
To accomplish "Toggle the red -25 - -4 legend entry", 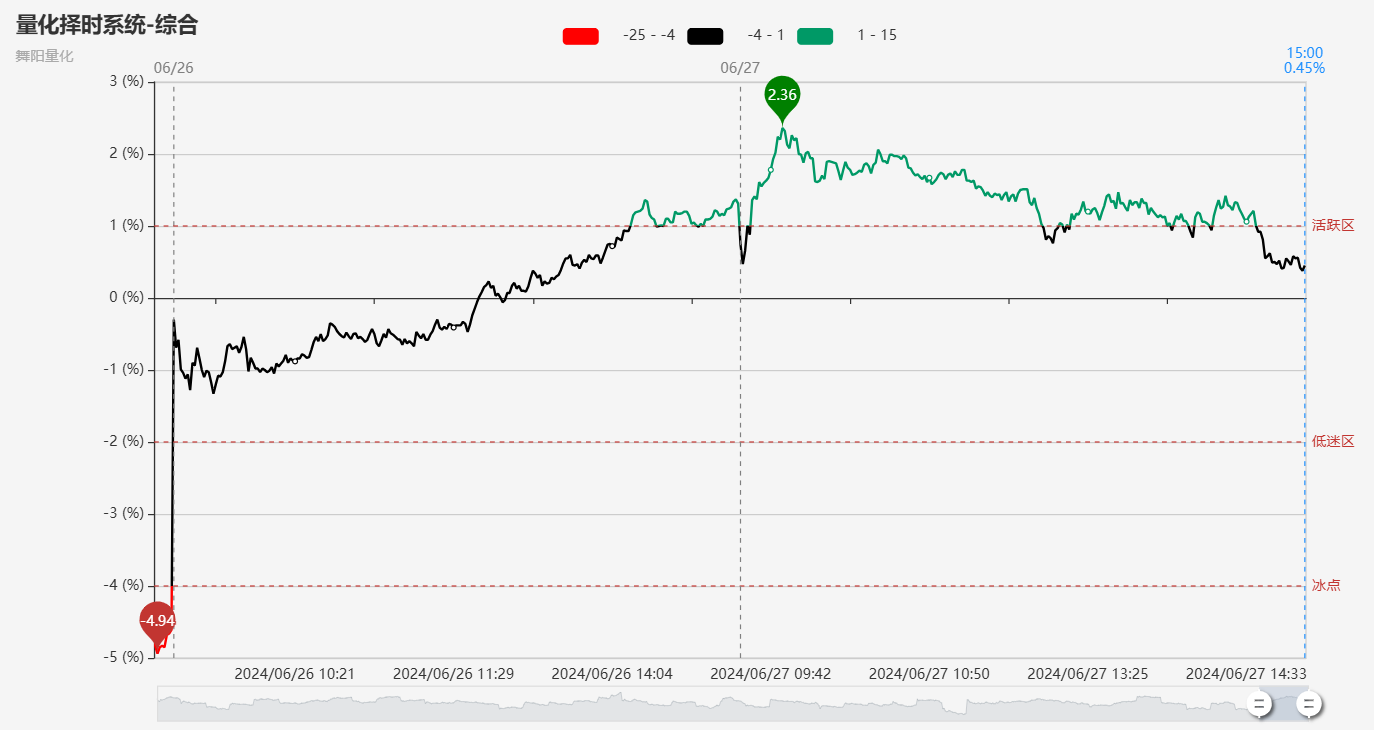I will (x=581, y=36).
